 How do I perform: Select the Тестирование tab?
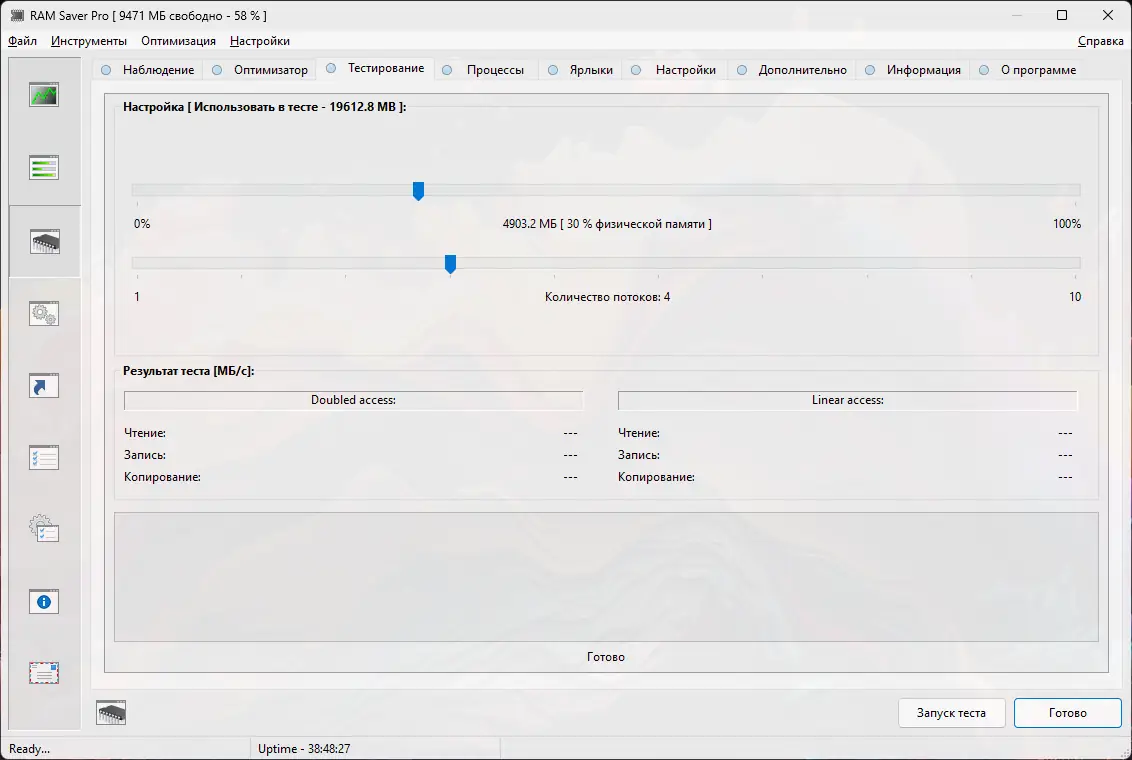[375, 68]
